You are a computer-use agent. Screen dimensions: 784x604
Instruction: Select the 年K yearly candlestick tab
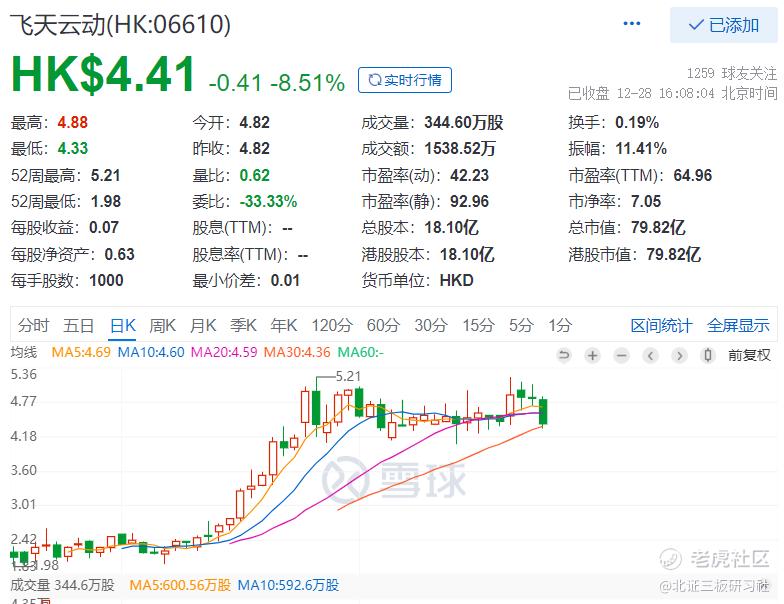[284, 326]
